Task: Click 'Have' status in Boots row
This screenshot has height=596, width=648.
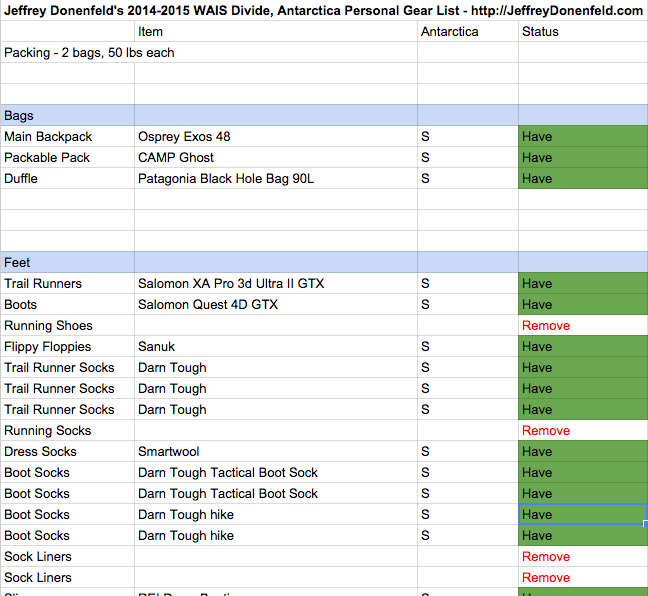Action: [x=583, y=305]
